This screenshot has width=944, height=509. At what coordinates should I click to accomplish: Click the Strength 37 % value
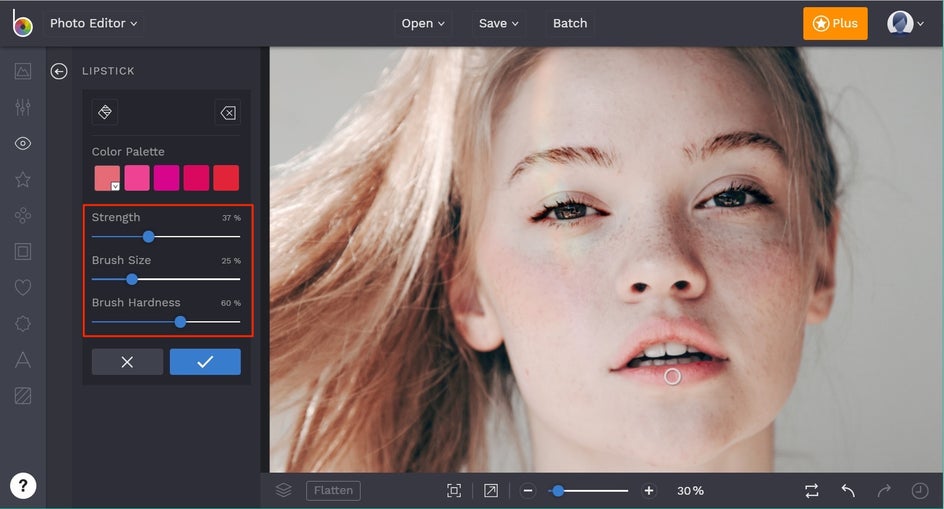coord(231,218)
